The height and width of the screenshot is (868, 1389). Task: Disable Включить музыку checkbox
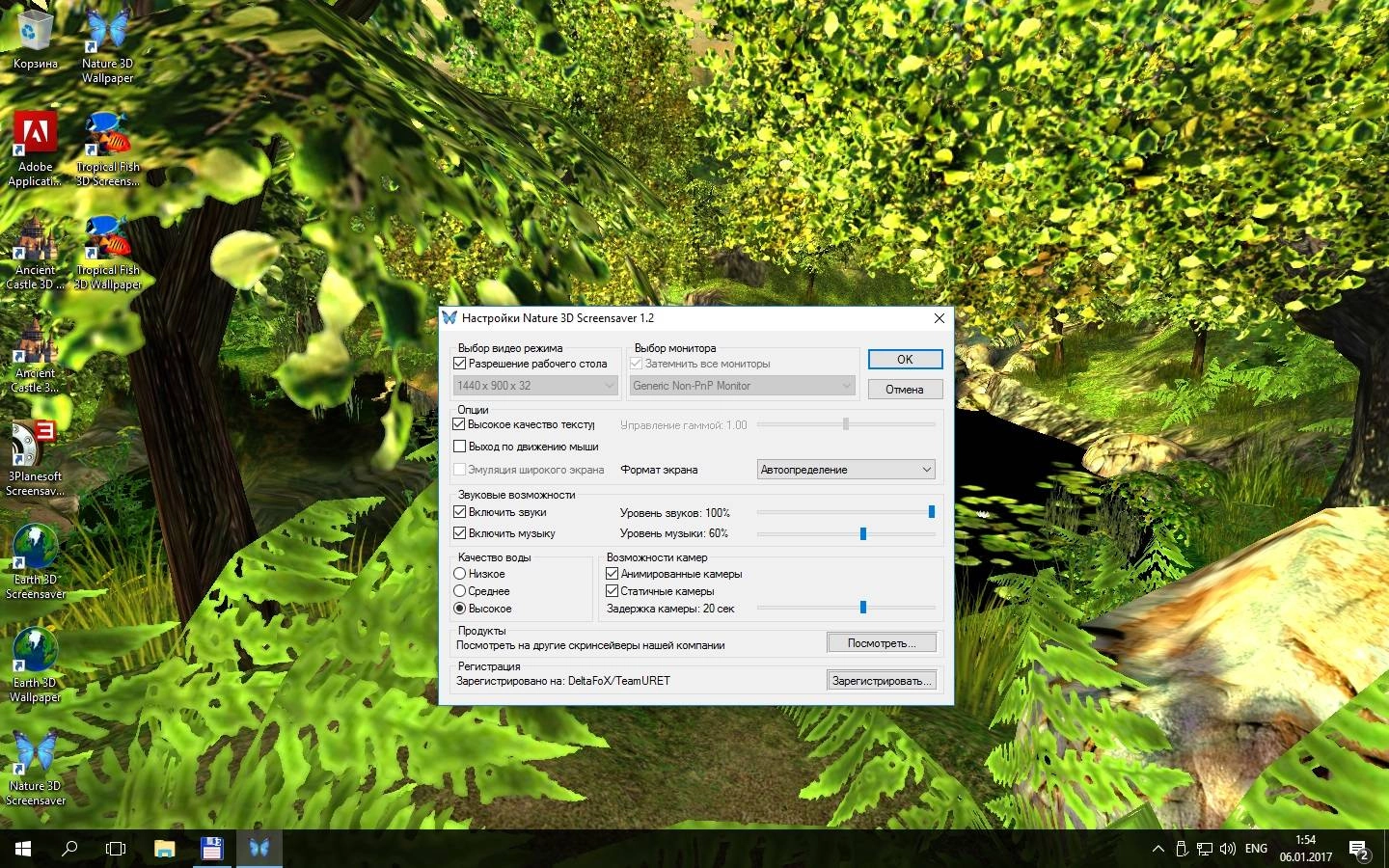460,532
